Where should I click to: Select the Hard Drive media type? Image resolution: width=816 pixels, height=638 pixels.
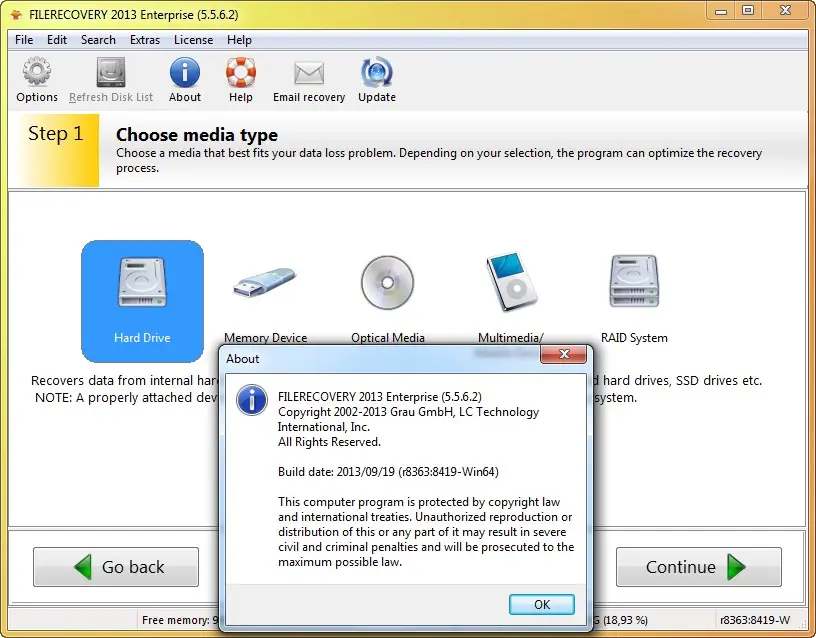click(142, 301)
